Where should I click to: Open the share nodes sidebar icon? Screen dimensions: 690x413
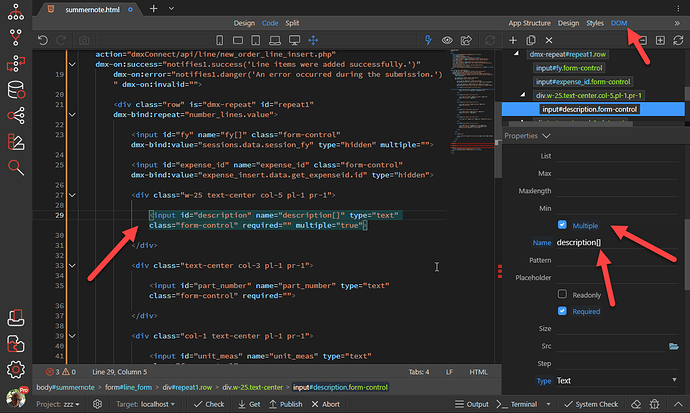click(x=16, y=116)
